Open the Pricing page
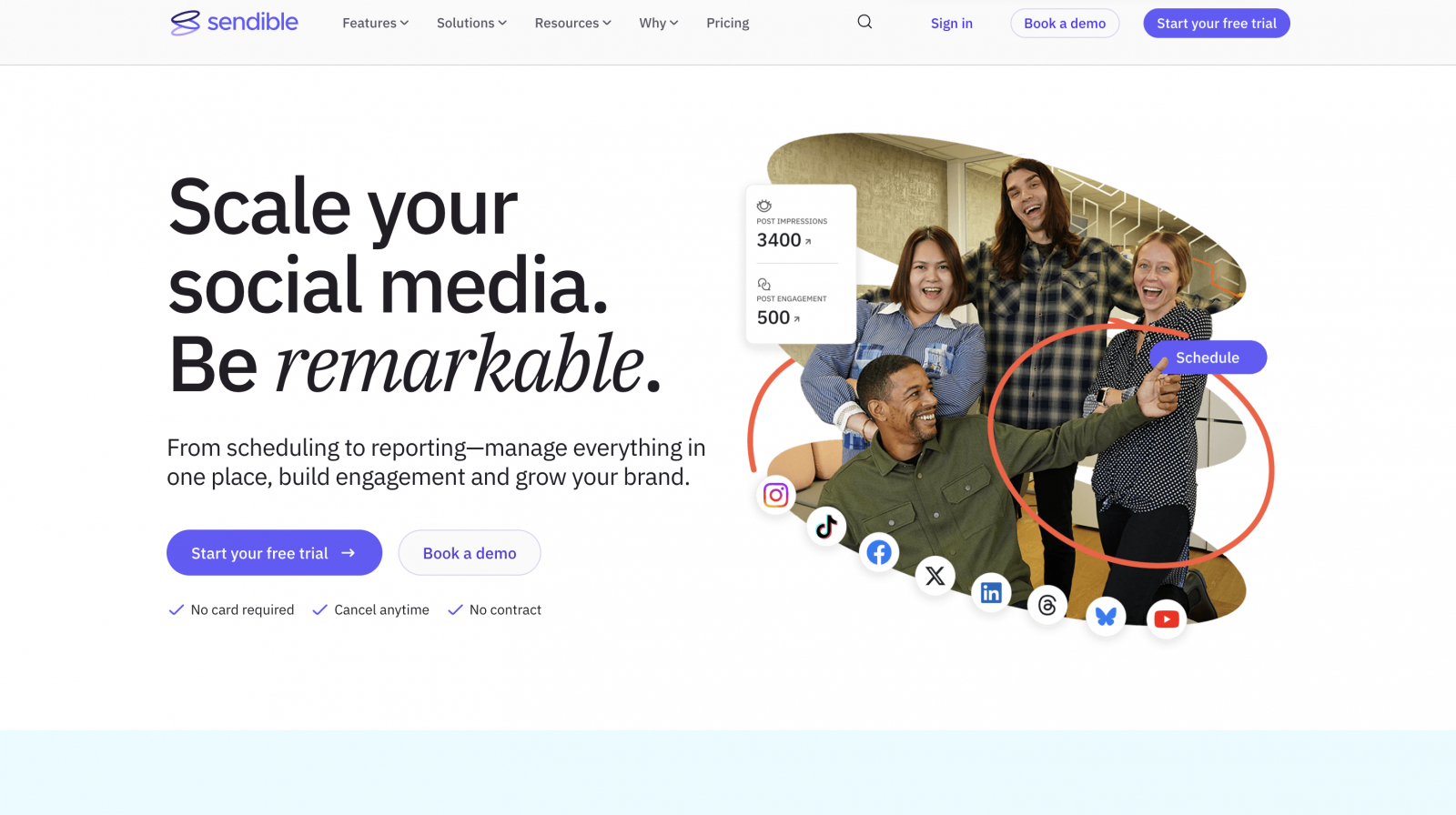 click(x=728, y=23)
